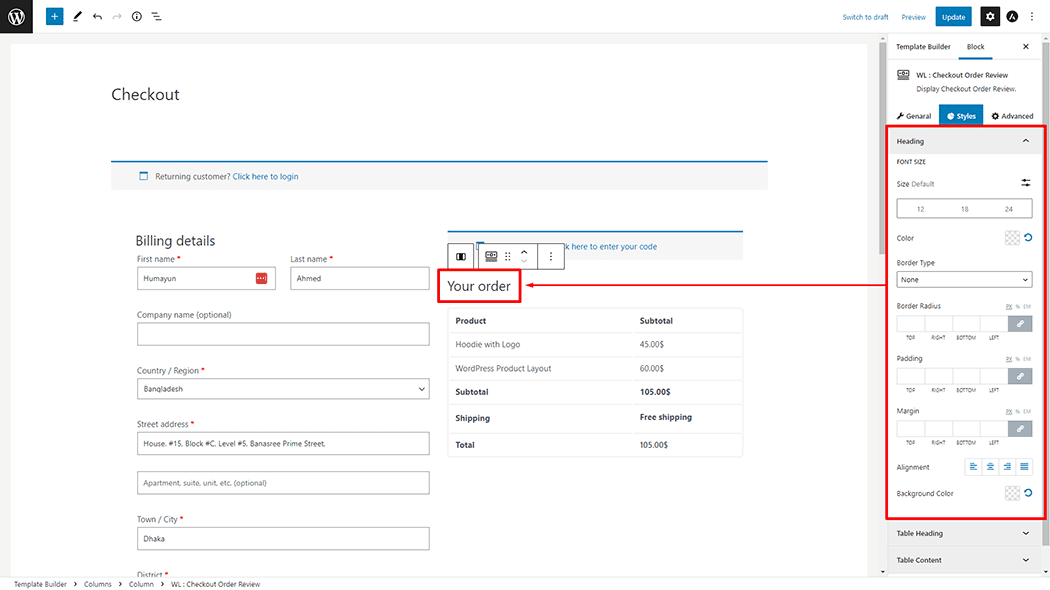The height and width of the screenshot is (590, 1050).
Task: Open the document details info icon
Action: coord(137,17)
